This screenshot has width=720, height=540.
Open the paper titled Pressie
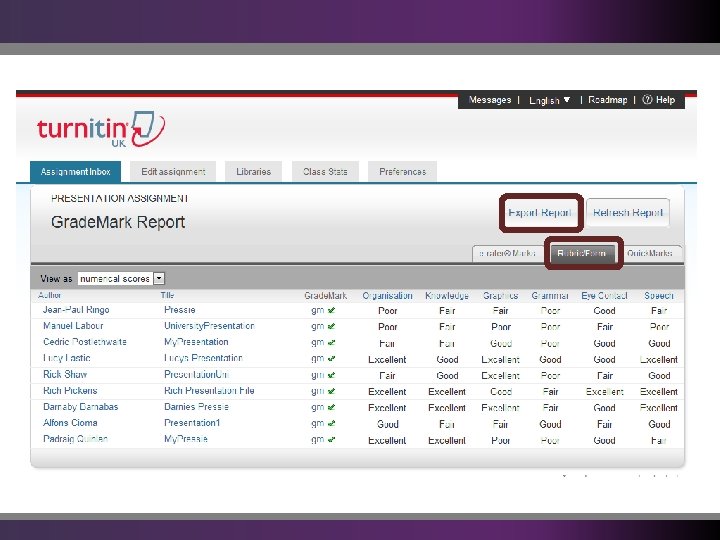point(180,310)
